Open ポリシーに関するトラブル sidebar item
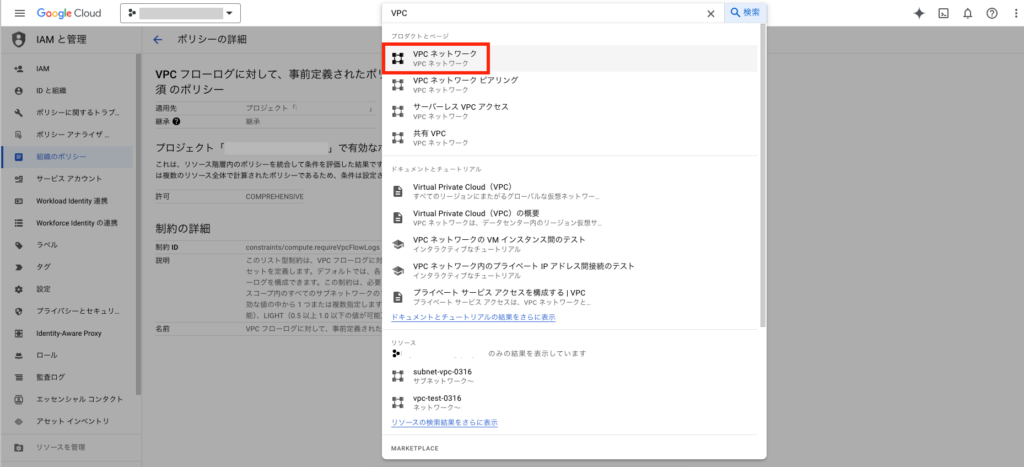Viewport: 1024px width, 467px height. [69, 112]
